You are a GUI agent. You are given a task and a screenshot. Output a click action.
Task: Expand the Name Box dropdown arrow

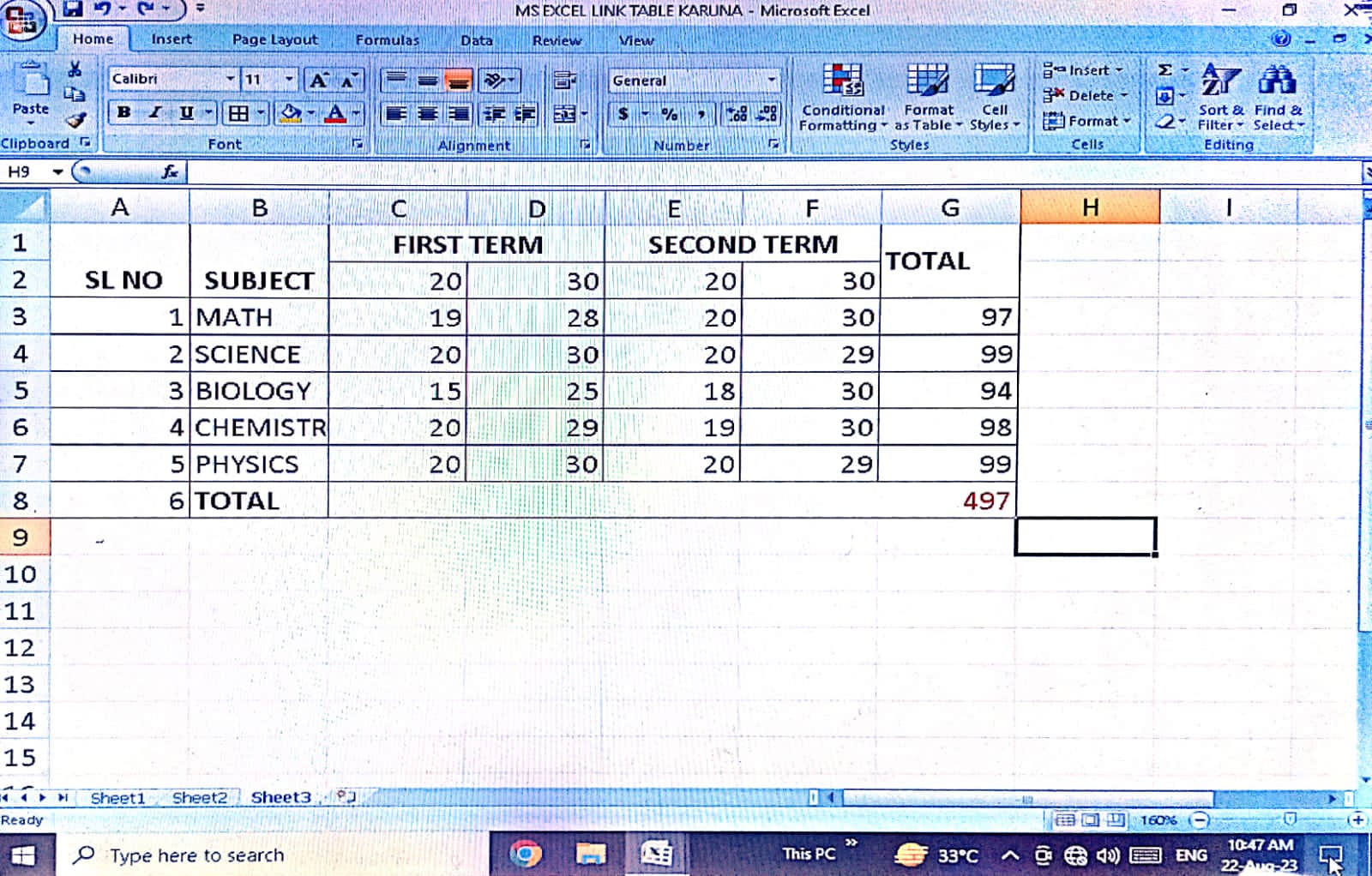click(x=57, y=172)
